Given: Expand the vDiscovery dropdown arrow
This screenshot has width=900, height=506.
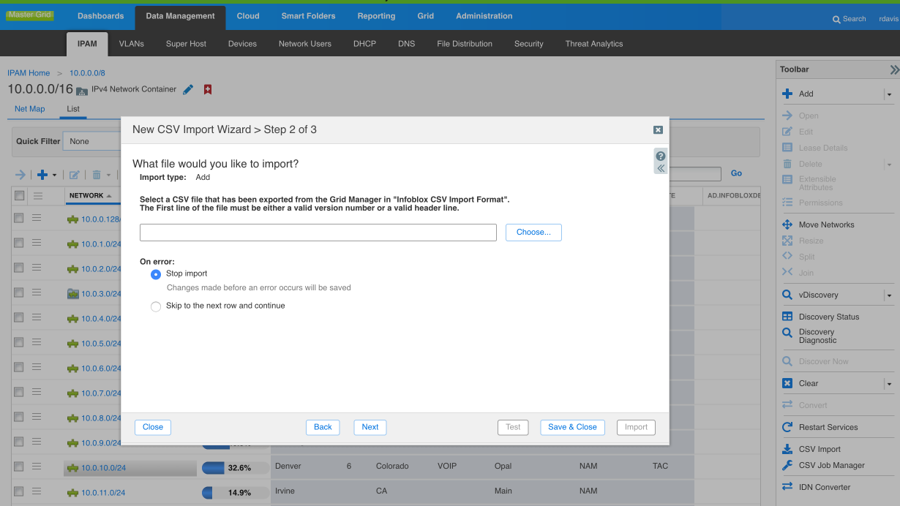Looking at the screenshot, I should tap(888, 295).
